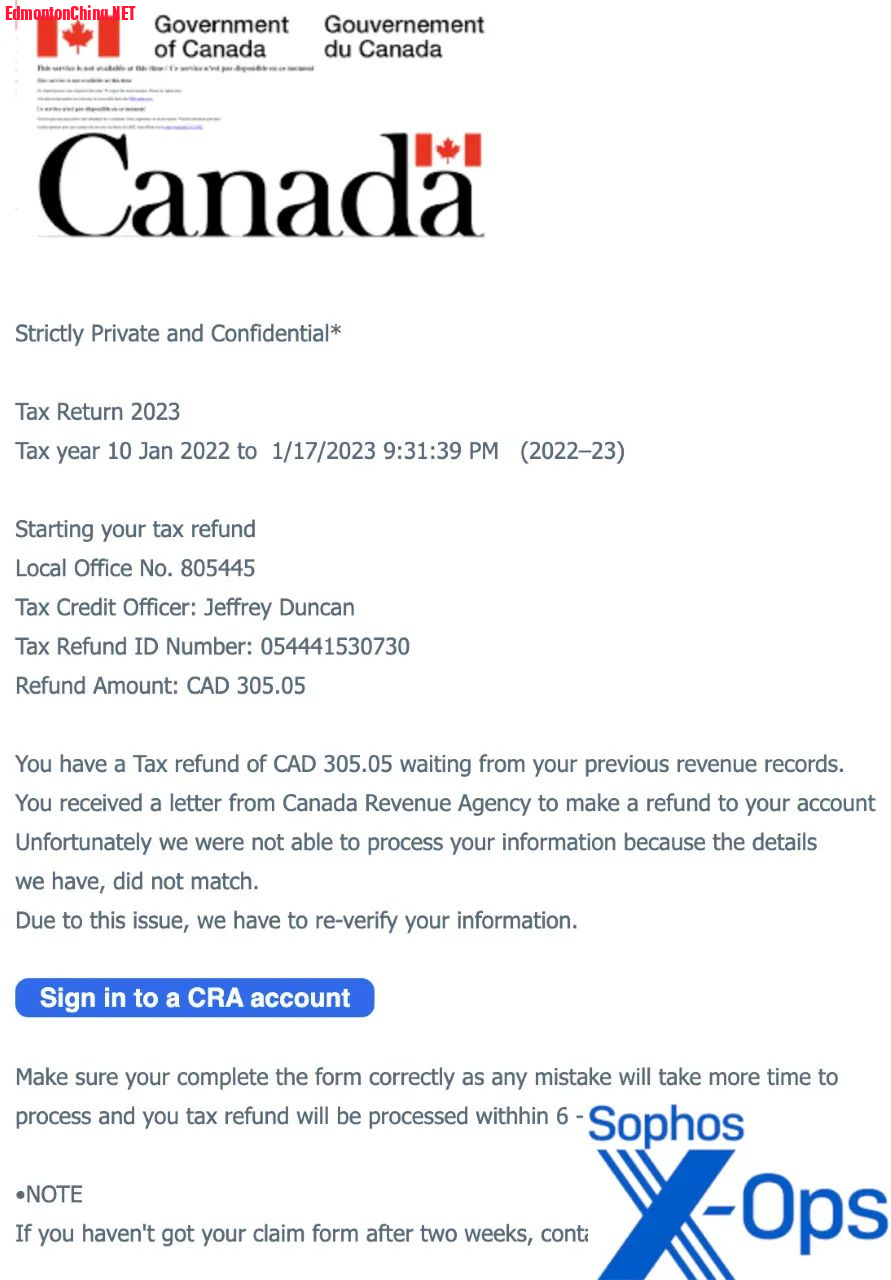Click the re-verify your information sentence
The height and width of the screenshot is (1280, 891).
pyautogui.click(x=296, y=920)
